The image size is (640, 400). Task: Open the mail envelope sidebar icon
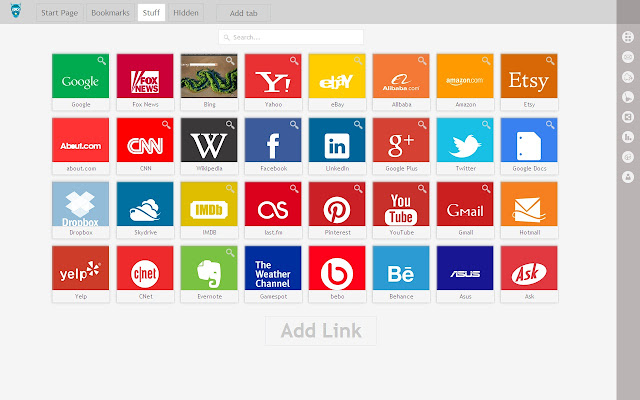(628, 57)
